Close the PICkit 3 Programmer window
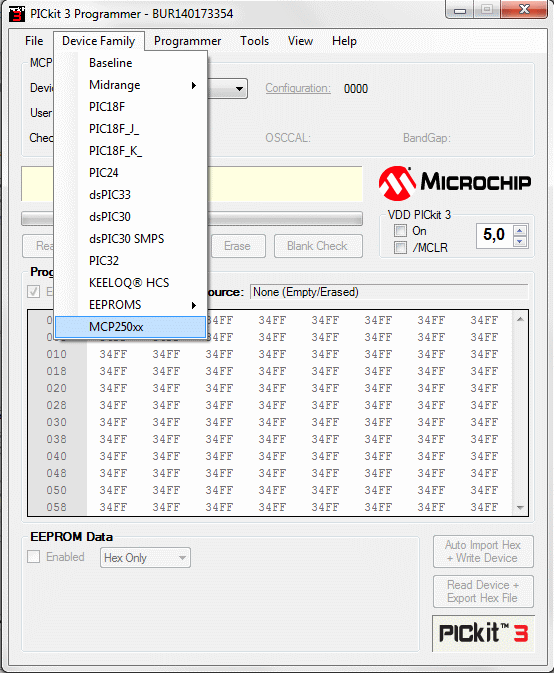 point(524,9)
